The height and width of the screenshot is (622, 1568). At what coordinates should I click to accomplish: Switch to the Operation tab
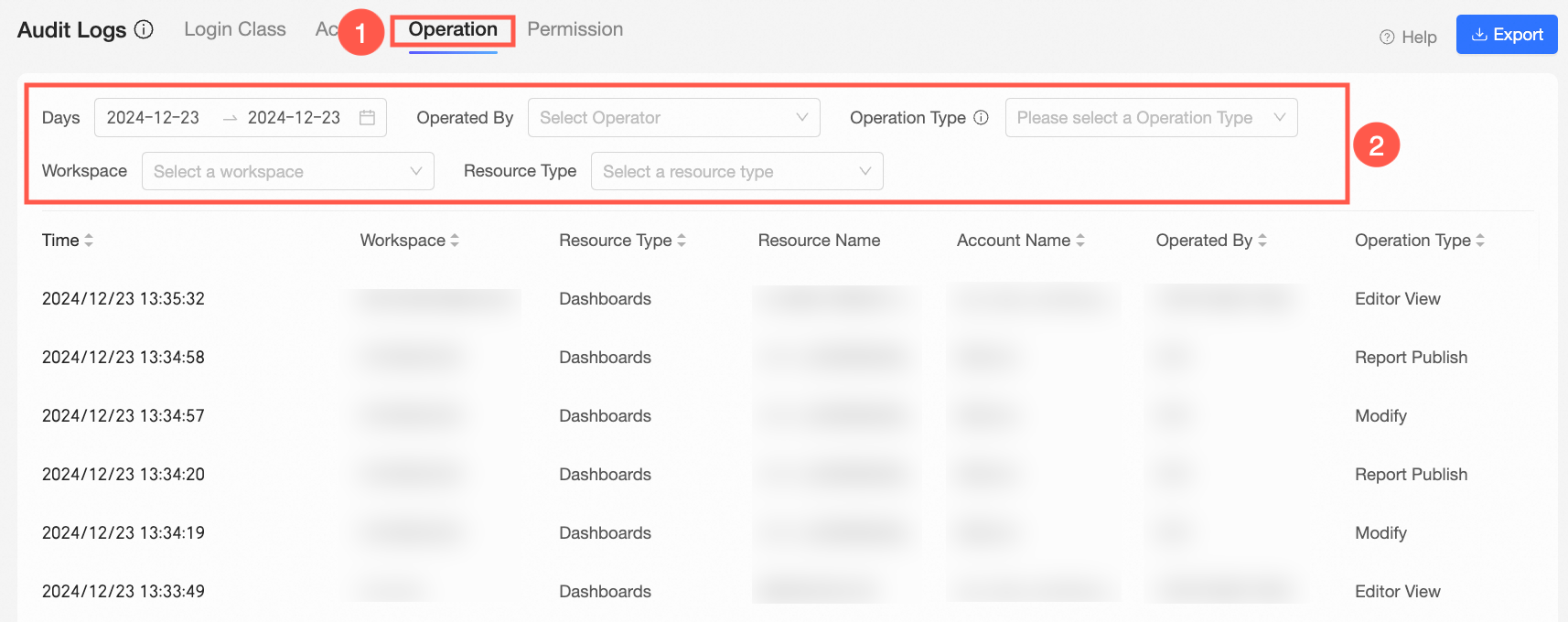pos(453,29)
